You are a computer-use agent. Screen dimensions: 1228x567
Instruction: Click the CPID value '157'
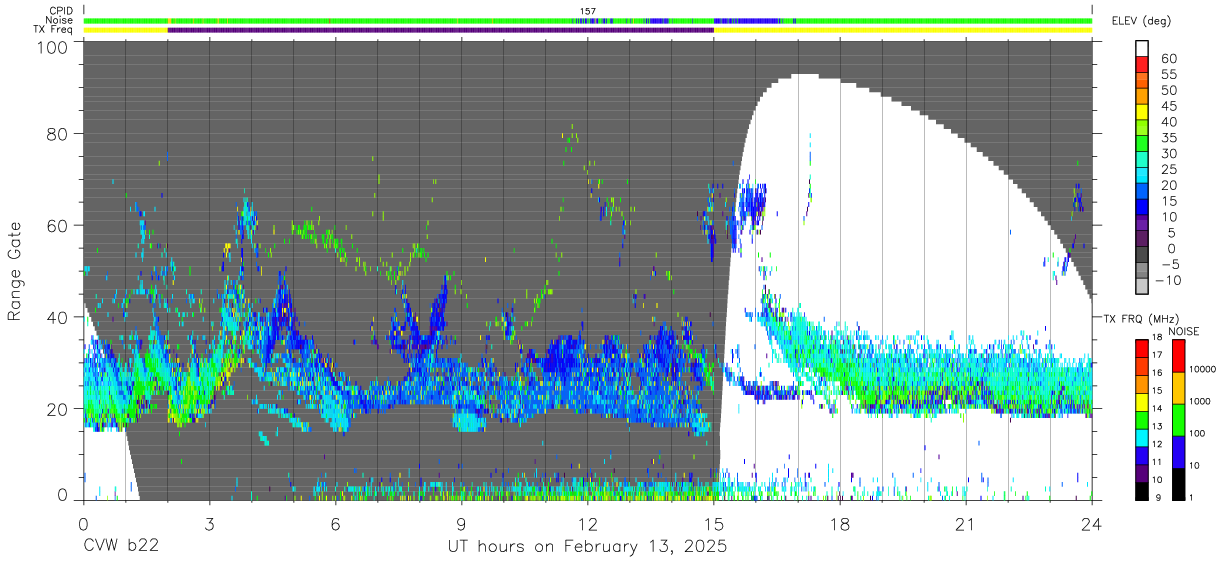click(587, 11)
